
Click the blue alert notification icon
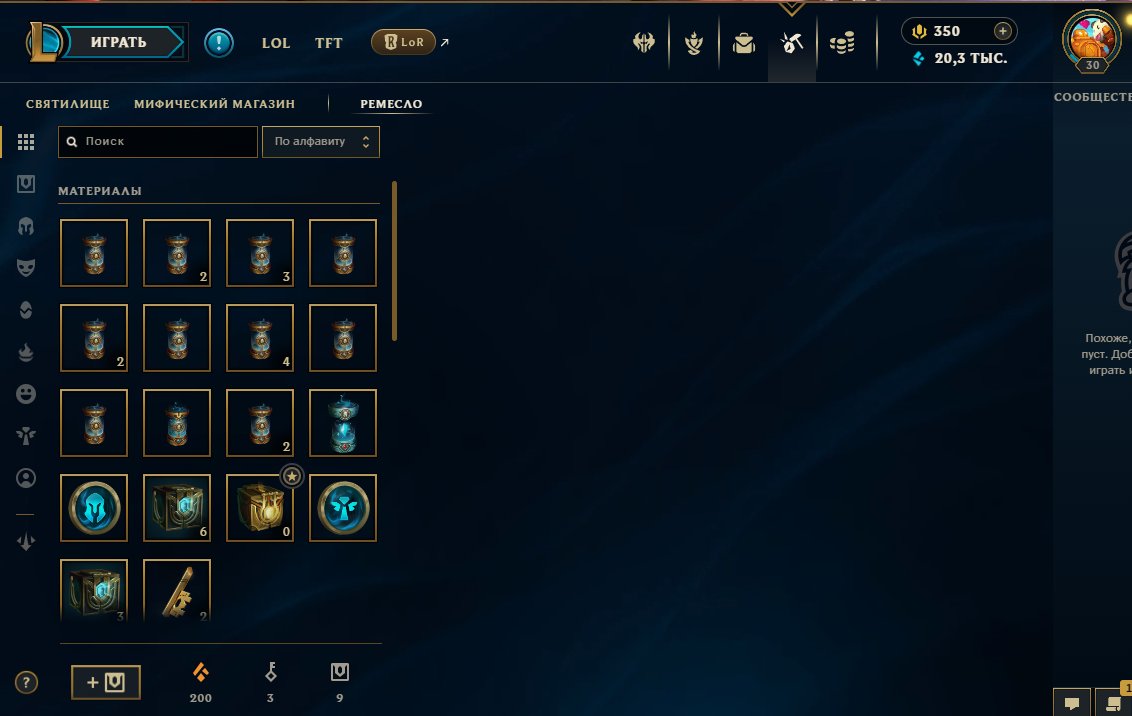tap(219, 43)
